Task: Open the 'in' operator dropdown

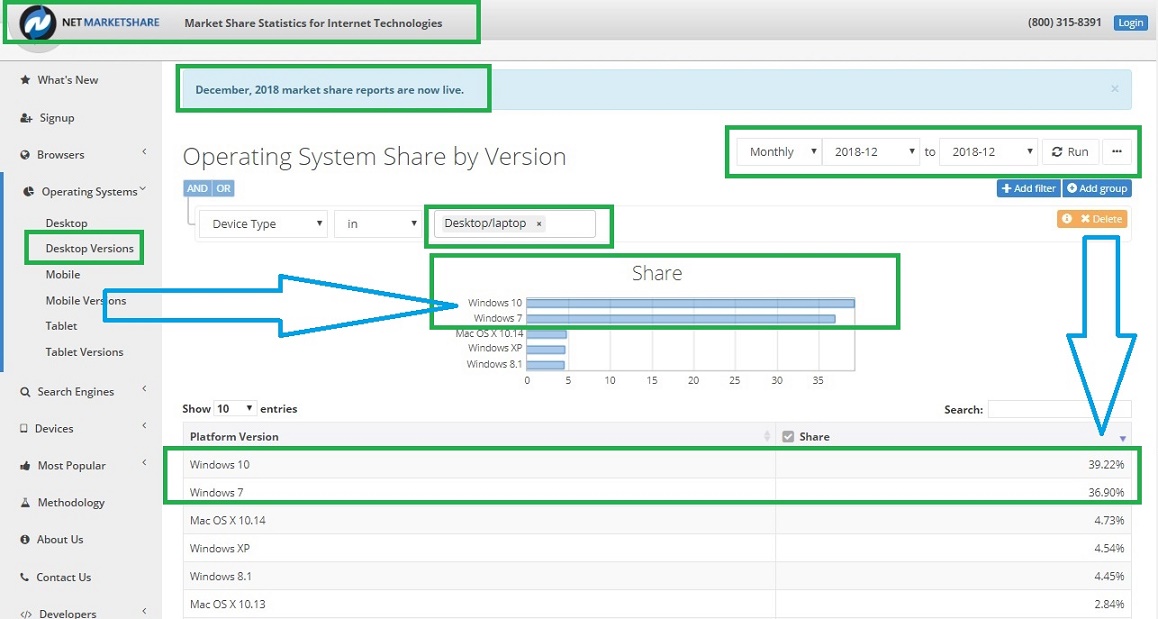Action: pos(378,224)
